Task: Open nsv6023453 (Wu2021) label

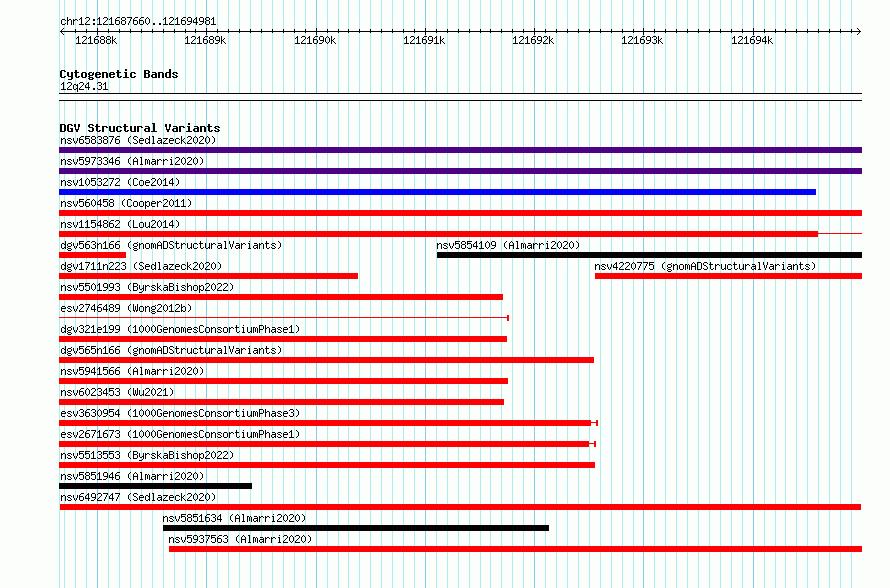Action: [x=117, y=392]
